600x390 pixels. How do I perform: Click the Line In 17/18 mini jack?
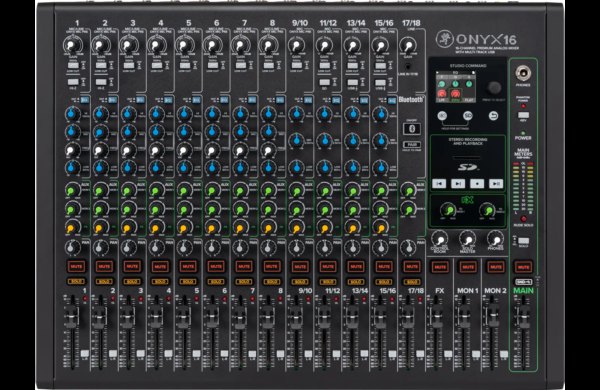[408, 66]
